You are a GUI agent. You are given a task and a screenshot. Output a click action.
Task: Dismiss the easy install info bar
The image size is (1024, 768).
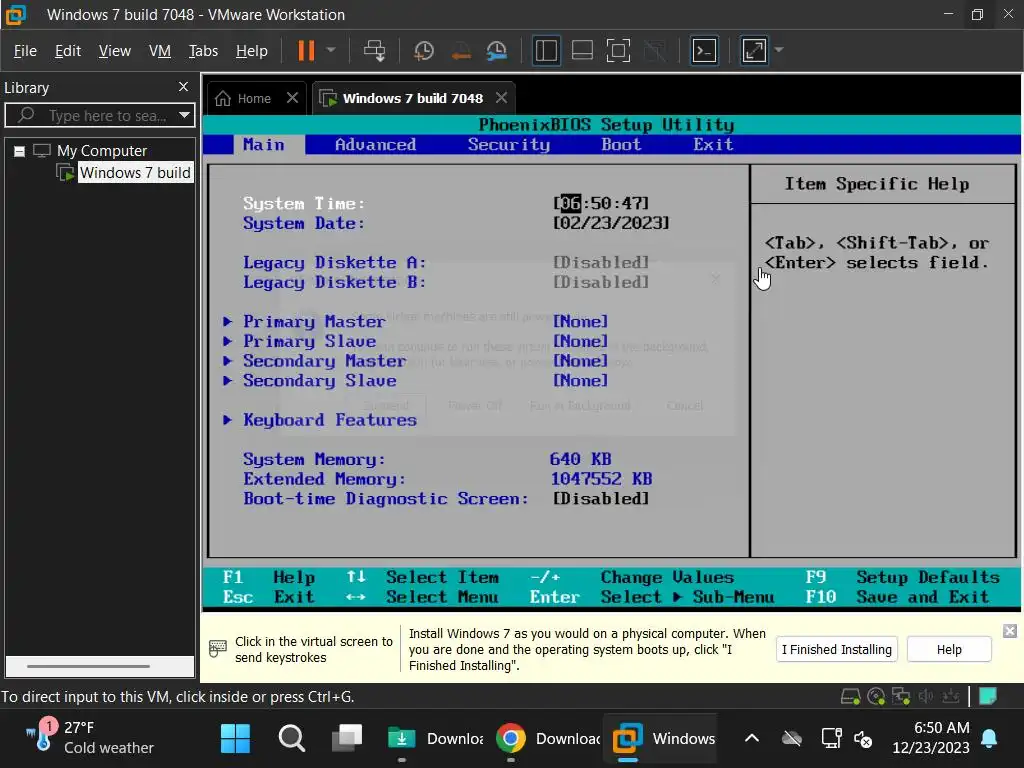[x=1010, y=631]
